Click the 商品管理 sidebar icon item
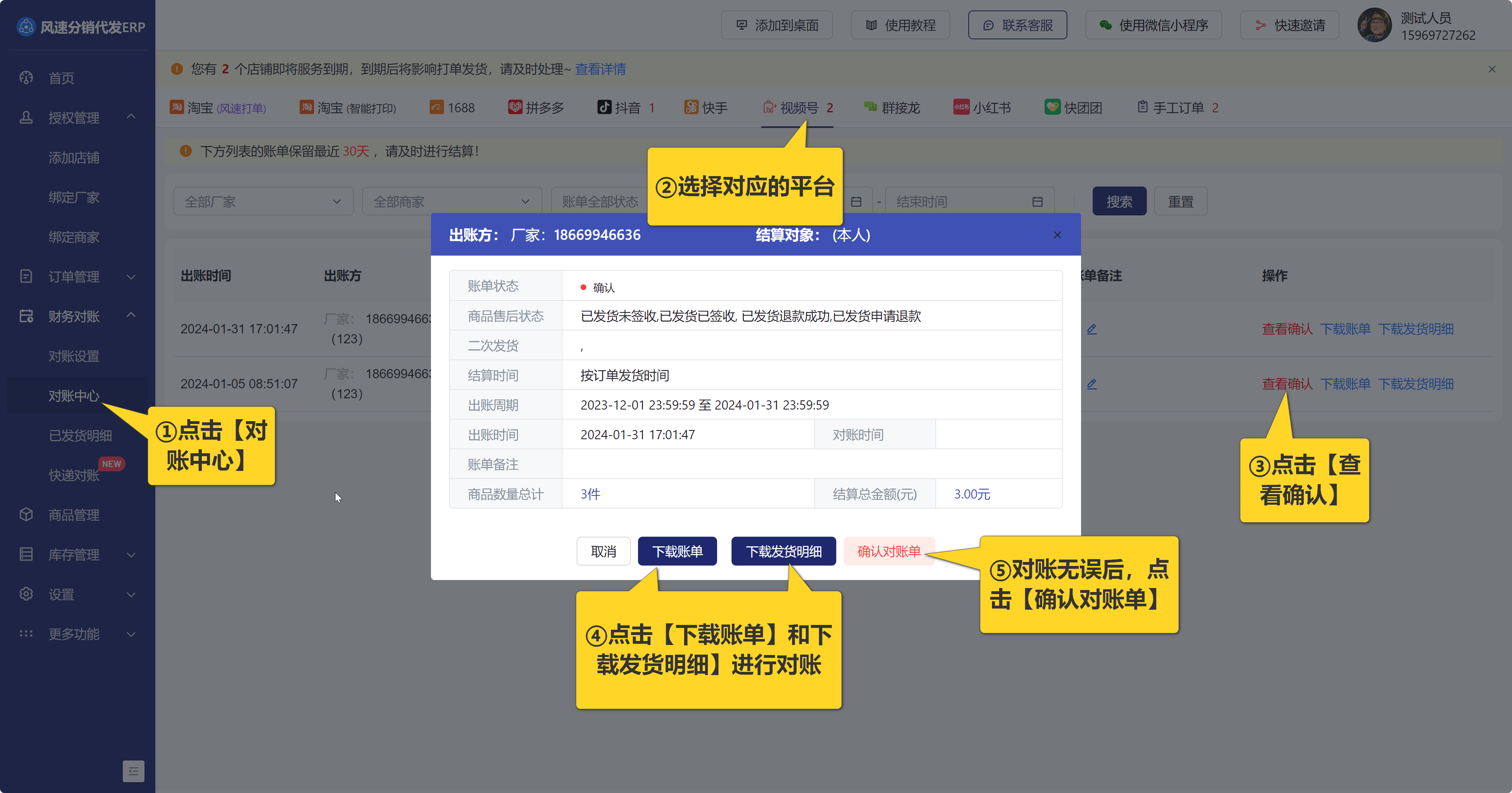The height and width of the screenshot is (793, 1512). point(26,515)
